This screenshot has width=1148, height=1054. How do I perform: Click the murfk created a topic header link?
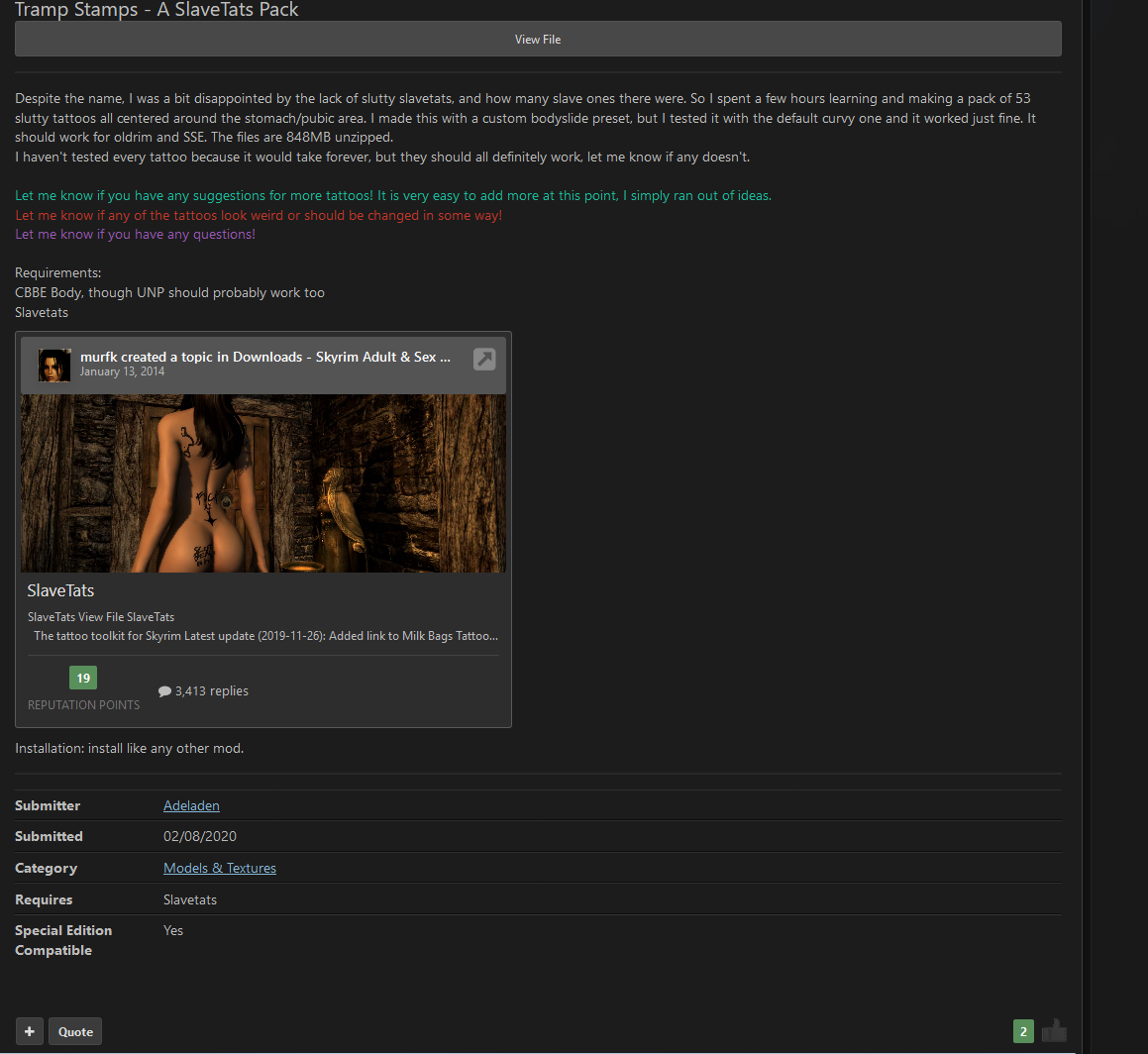click(x=265, y=357)
